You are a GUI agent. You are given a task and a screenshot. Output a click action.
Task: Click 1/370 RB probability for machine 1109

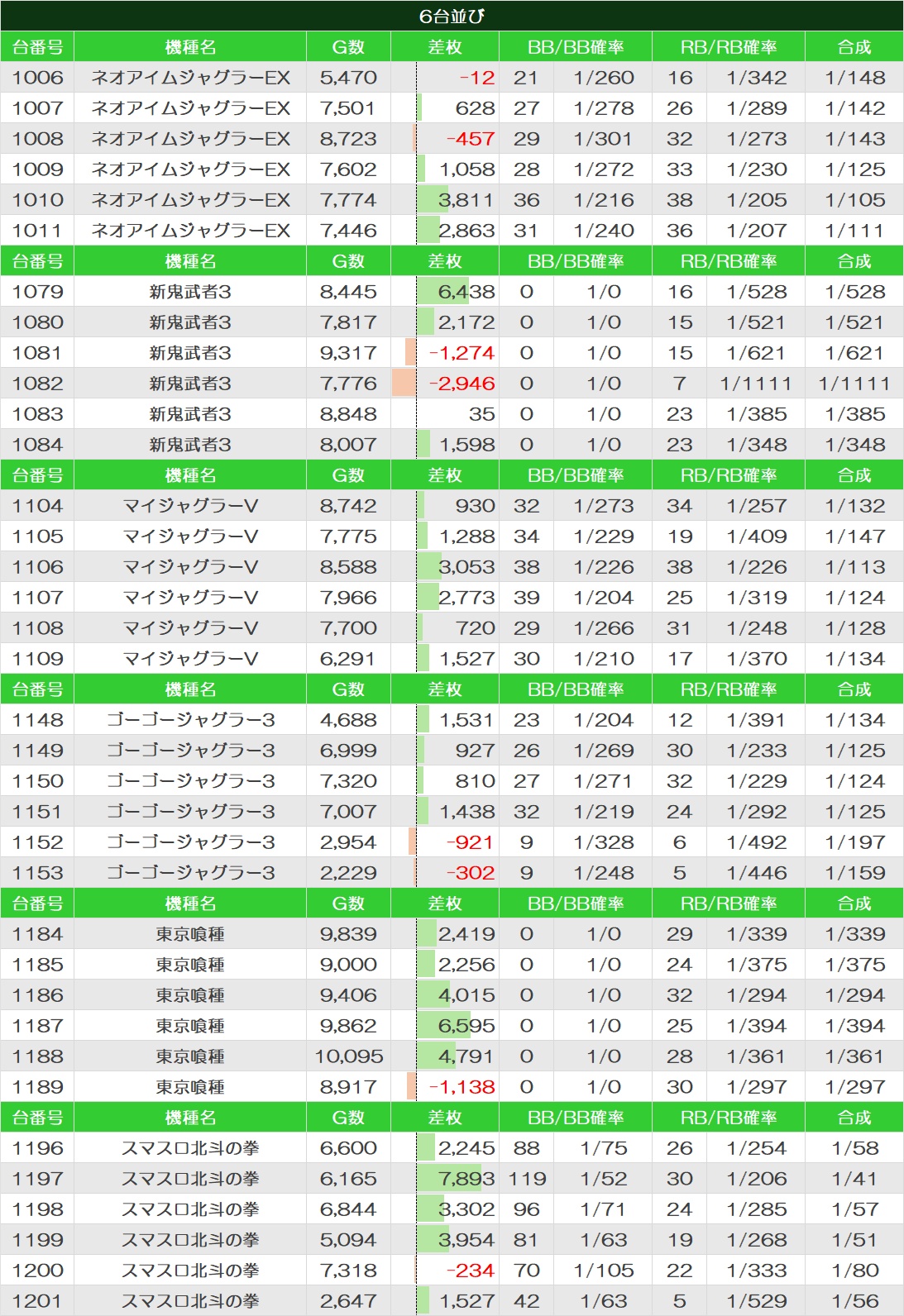(757, 659)
